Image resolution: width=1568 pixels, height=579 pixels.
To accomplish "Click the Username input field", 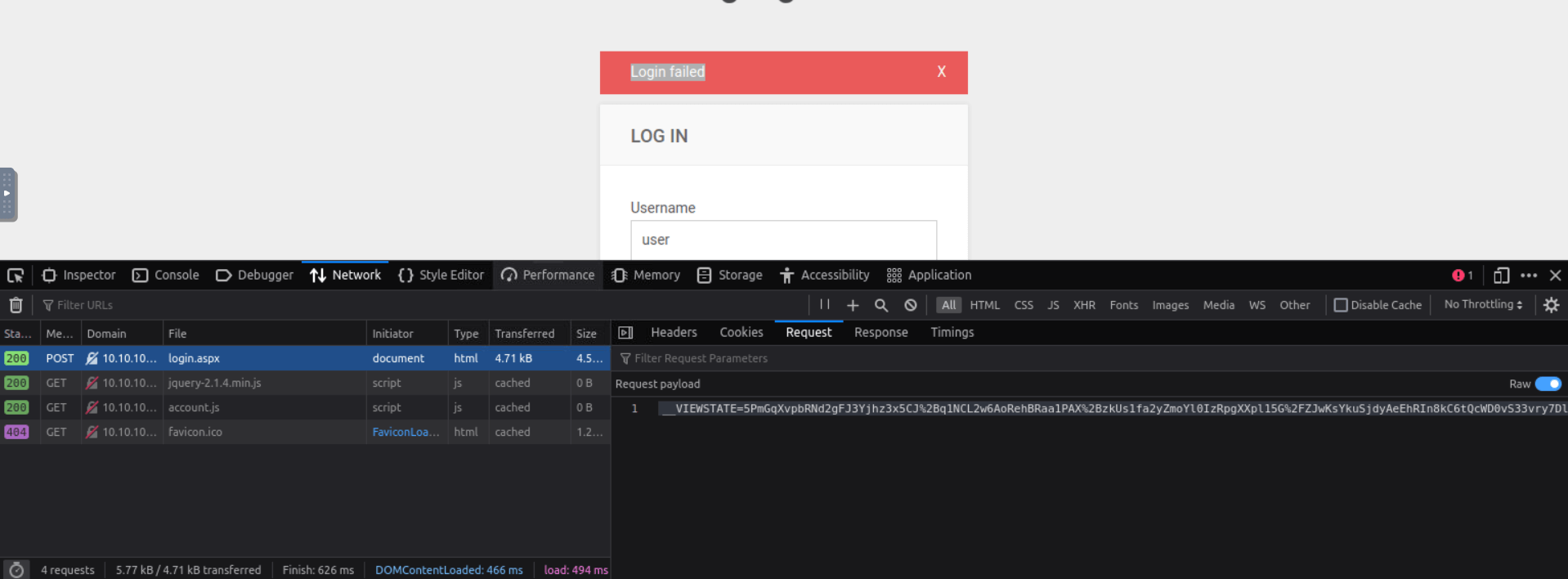I will click(782, 240).
